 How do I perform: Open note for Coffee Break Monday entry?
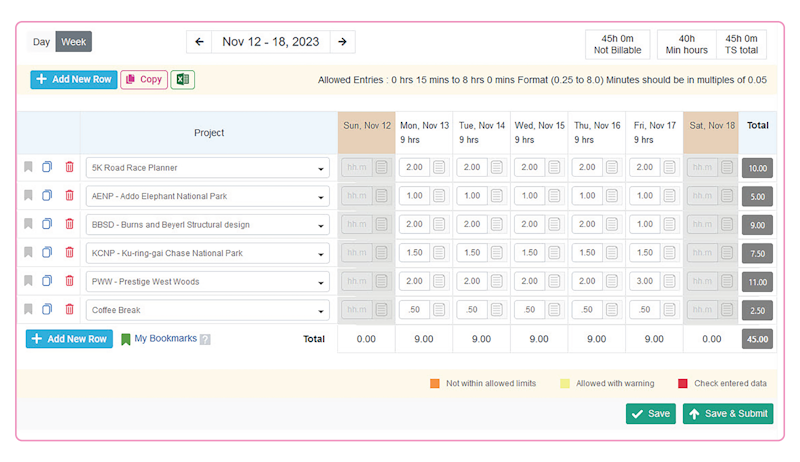coord(439,310)
